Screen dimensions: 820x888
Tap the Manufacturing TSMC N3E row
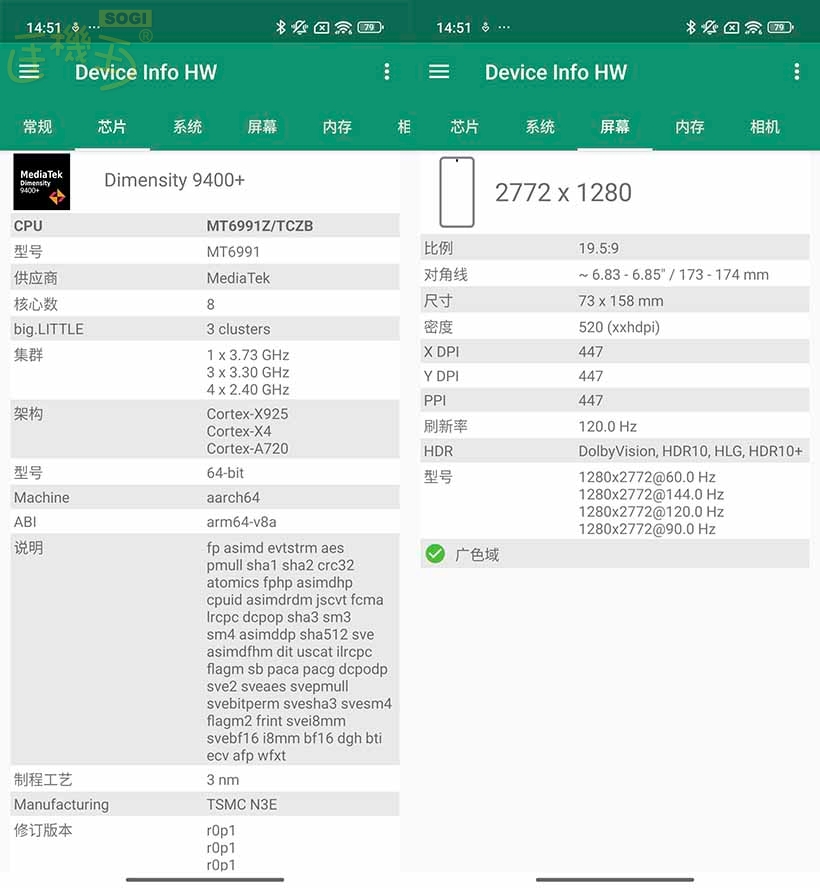click(205, 804)
